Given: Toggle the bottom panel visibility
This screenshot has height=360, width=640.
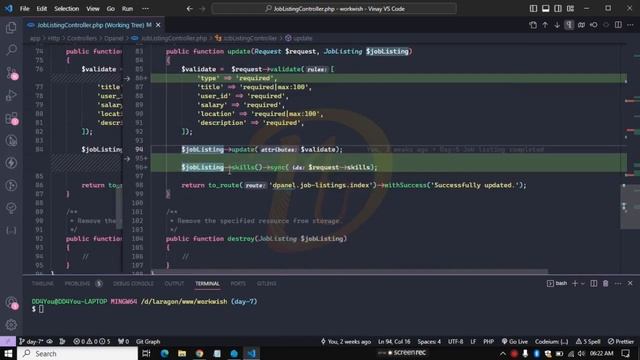Looking at the screenshot, I should tap(546, 9).
